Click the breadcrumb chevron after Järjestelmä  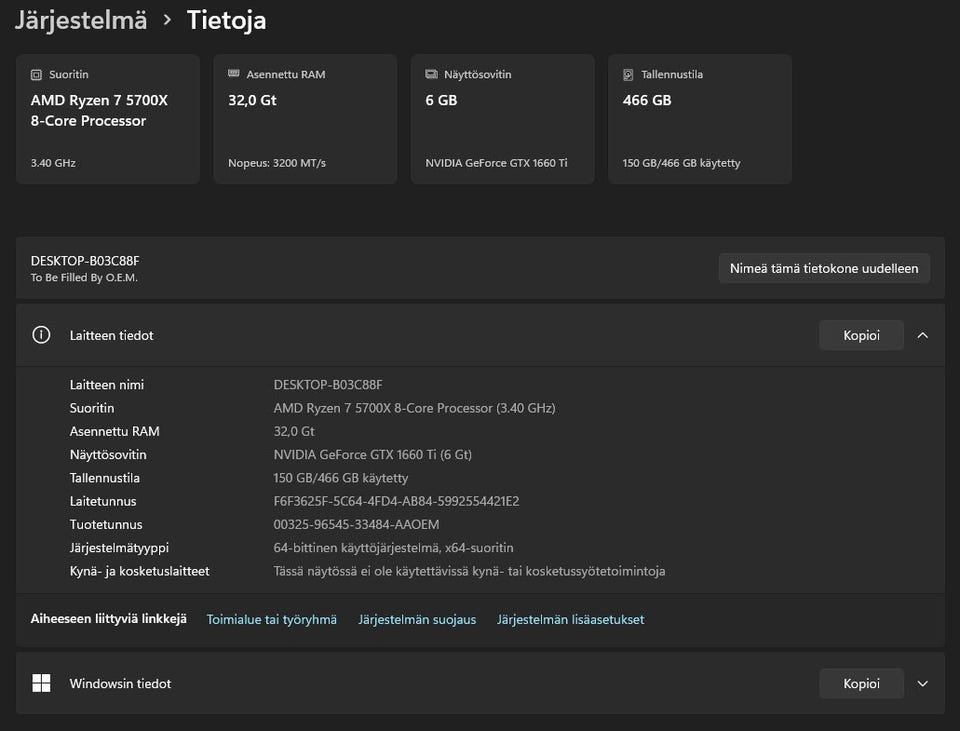click(x=167, y=20)
